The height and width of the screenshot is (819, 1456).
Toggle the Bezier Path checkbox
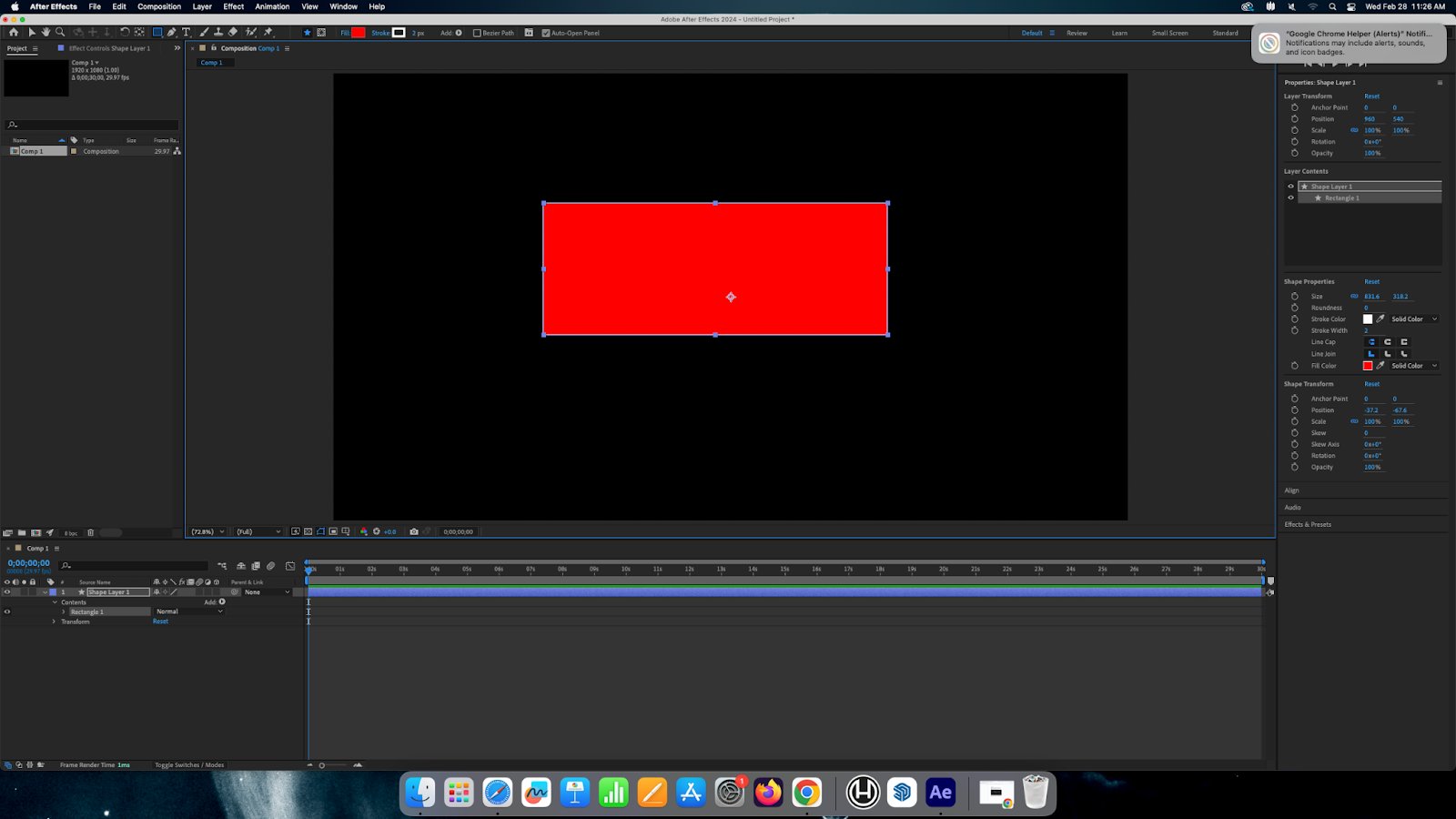point(477,33)
